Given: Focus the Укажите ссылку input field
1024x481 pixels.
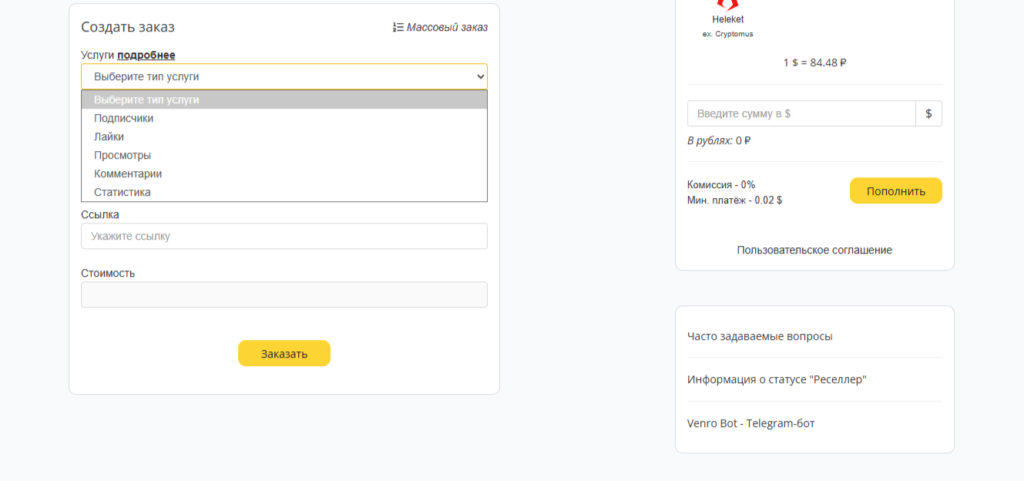Looking at the screenshot, I should (284, 236).
